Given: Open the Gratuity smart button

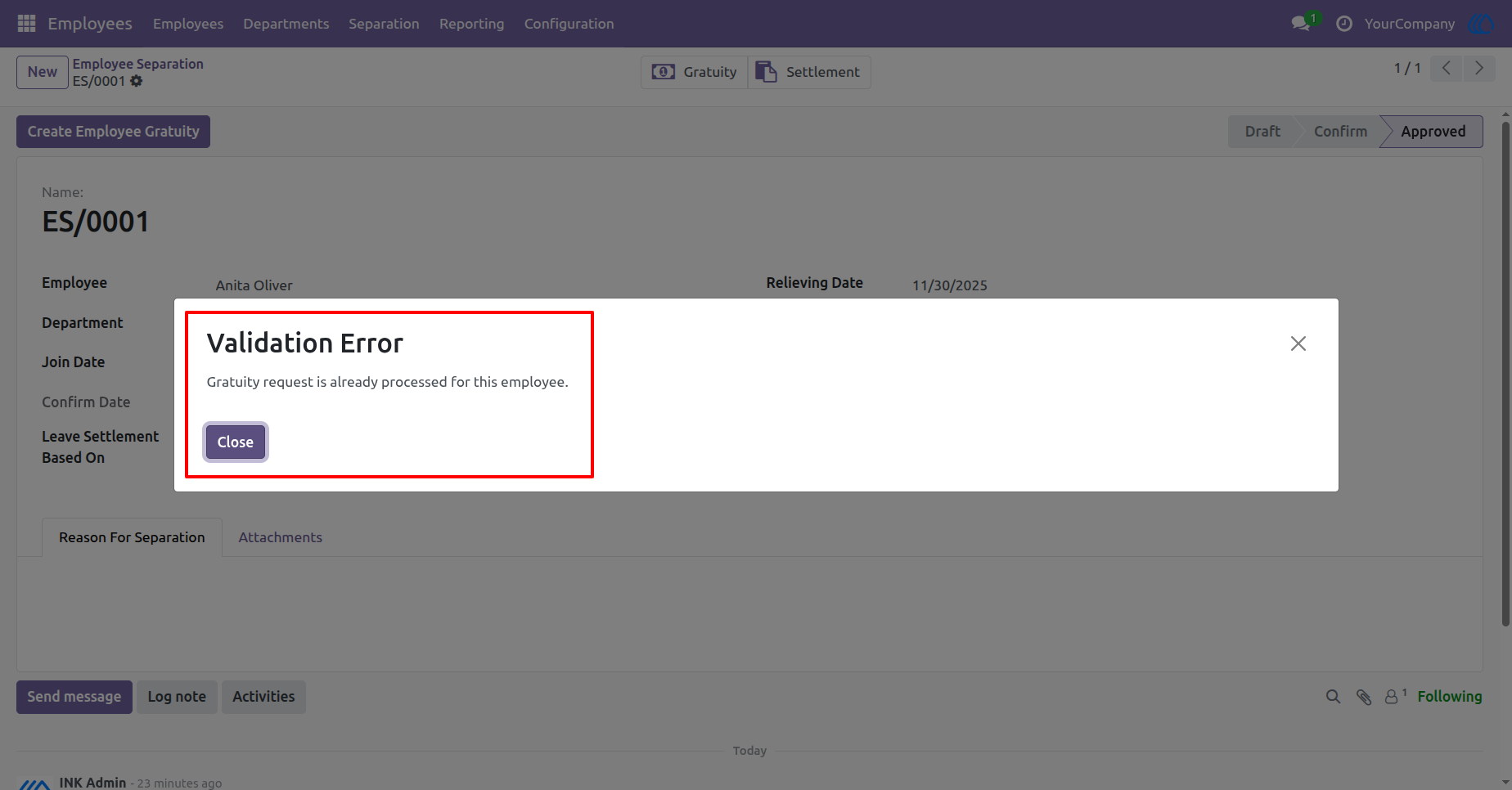Looking at the screenshot, I should point(695,72).
